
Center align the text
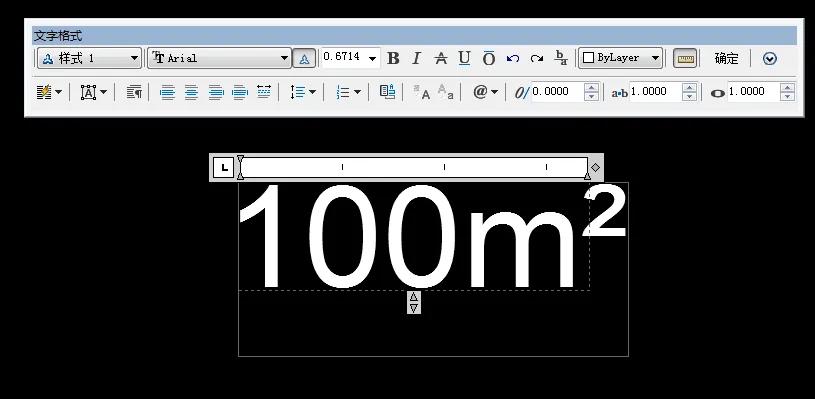pyautogui.click(x=191, y=92)
